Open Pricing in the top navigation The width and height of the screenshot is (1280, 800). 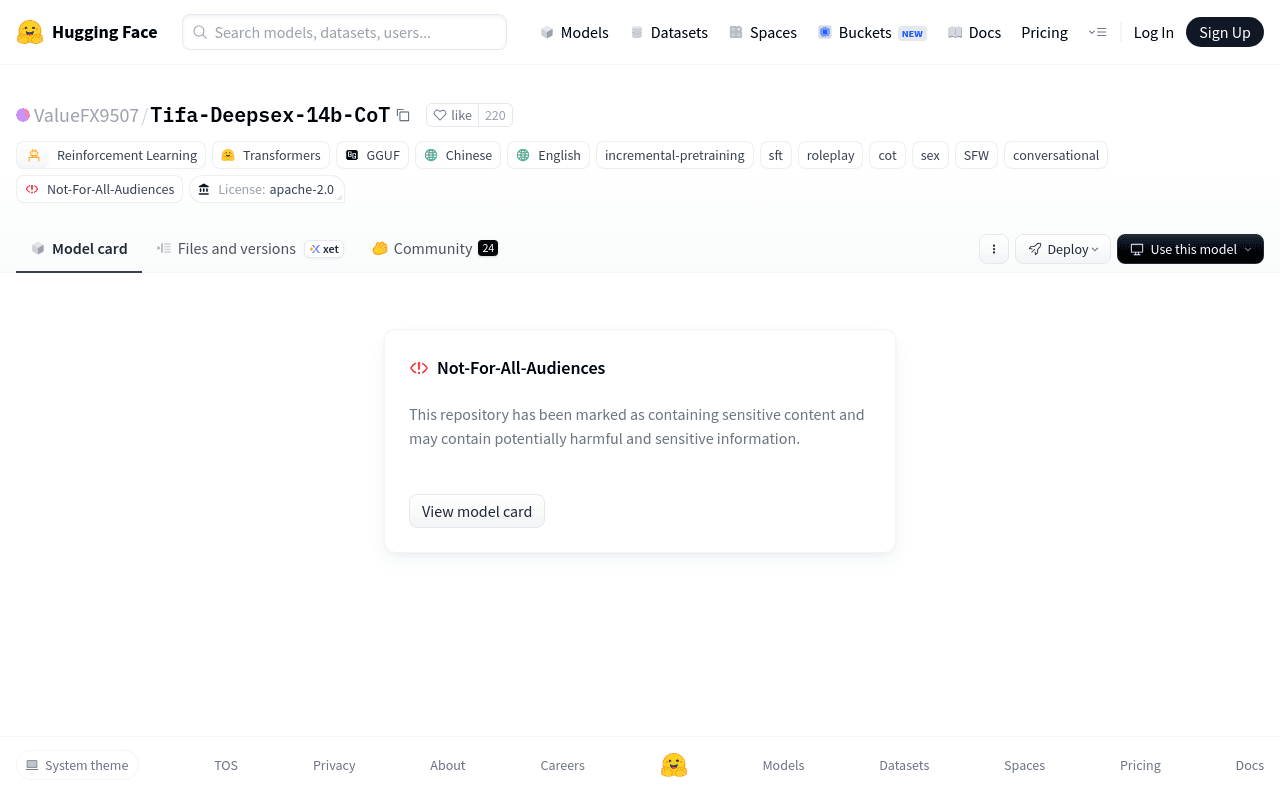click(x=1044, y=32)
